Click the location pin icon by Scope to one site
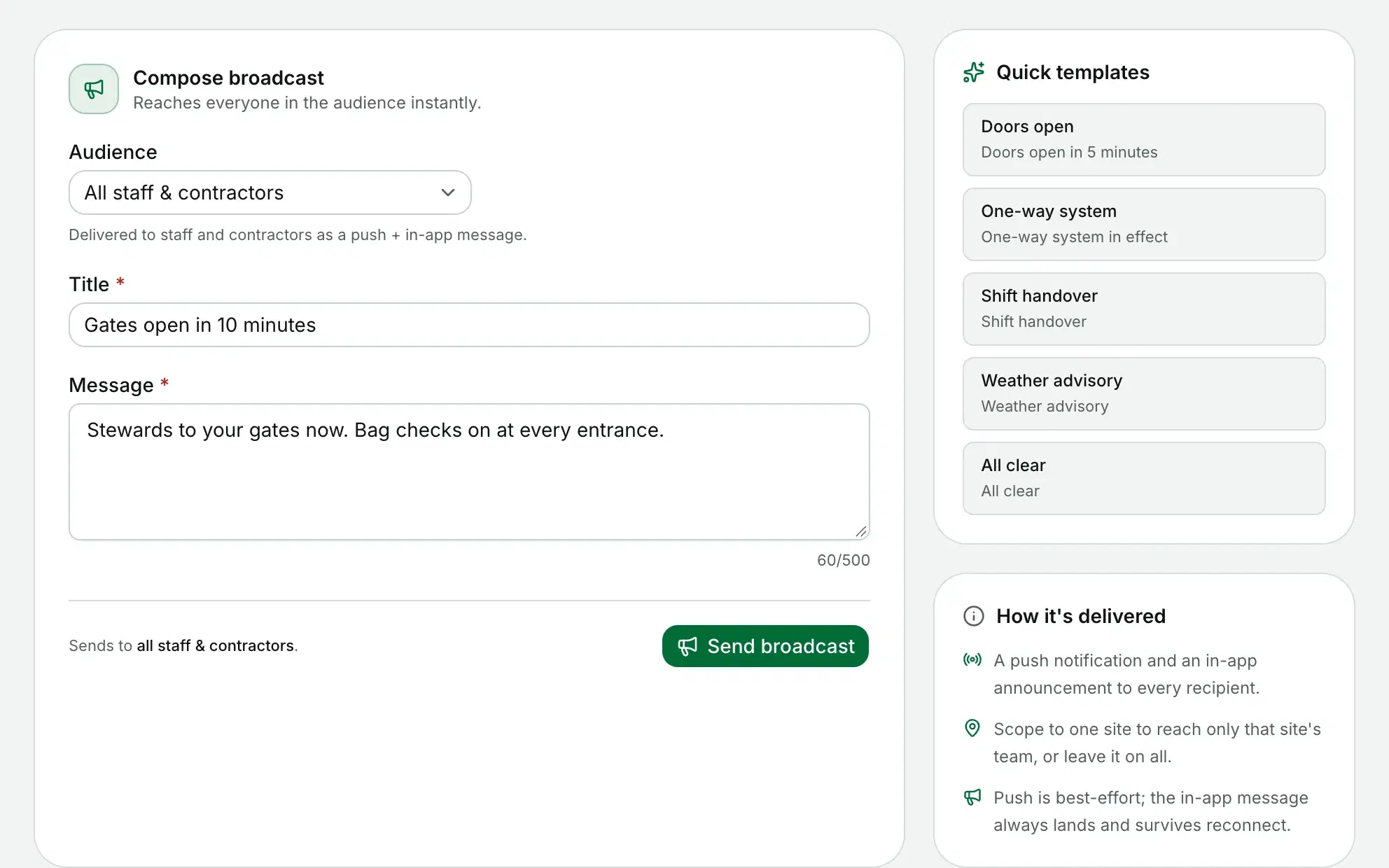The image size is (1389, 868). click(972, 728)
